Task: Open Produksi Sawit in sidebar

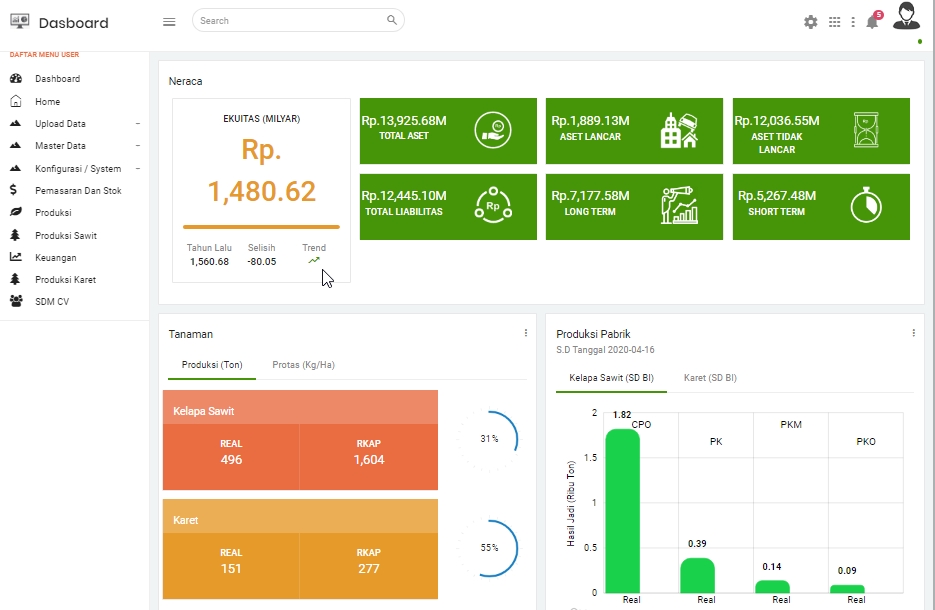Action: coord(66,236)
